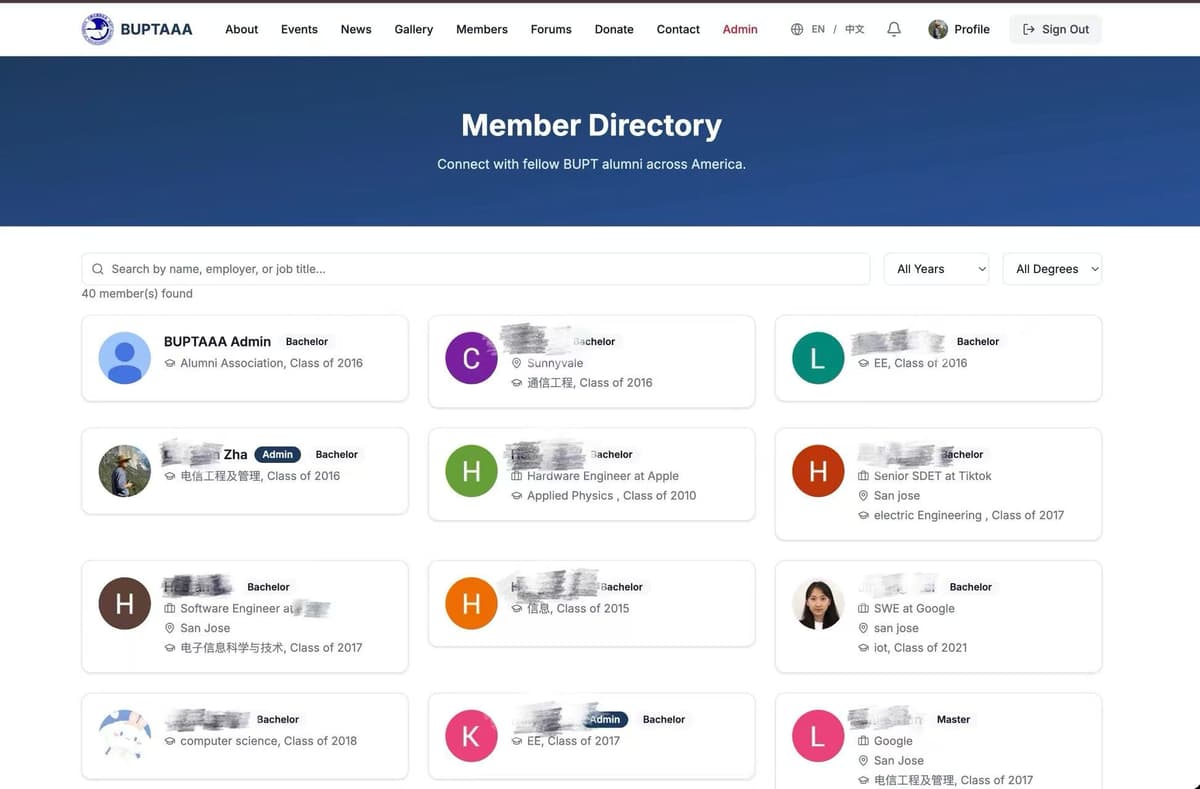
Task: Open notifications bell
Action: pyautogui.click(x=894, y=29)
